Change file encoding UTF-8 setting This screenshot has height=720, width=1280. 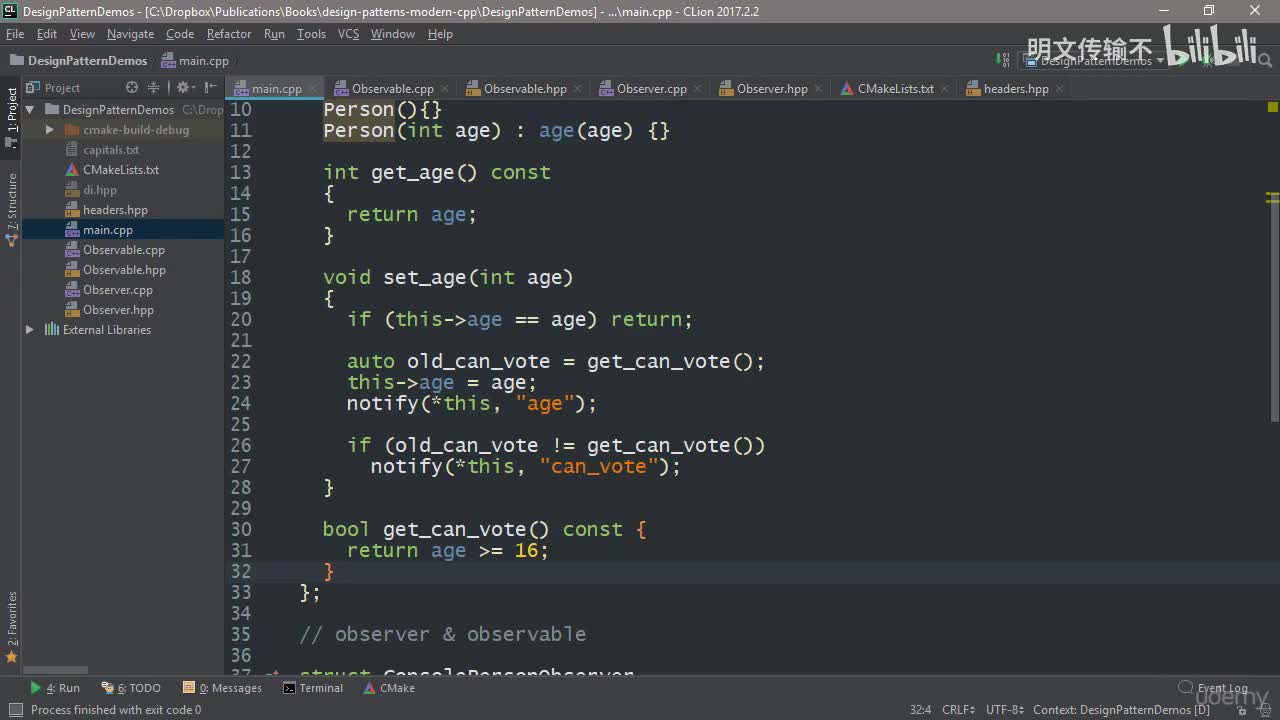coord(1005,710)
